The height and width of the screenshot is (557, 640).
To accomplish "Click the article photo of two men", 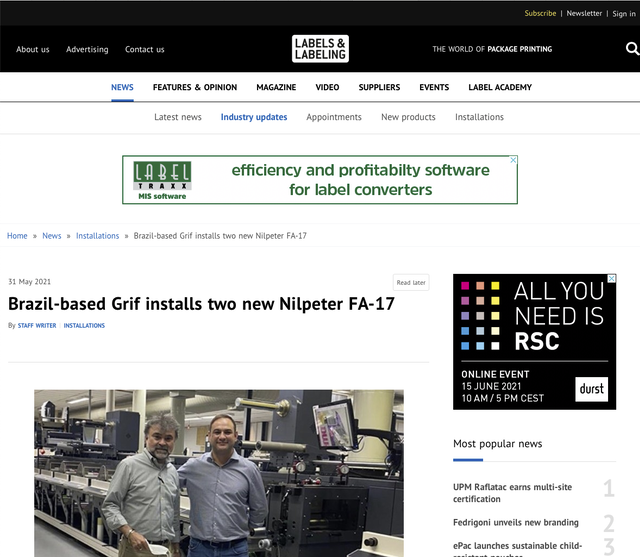I will click(219, 473).
